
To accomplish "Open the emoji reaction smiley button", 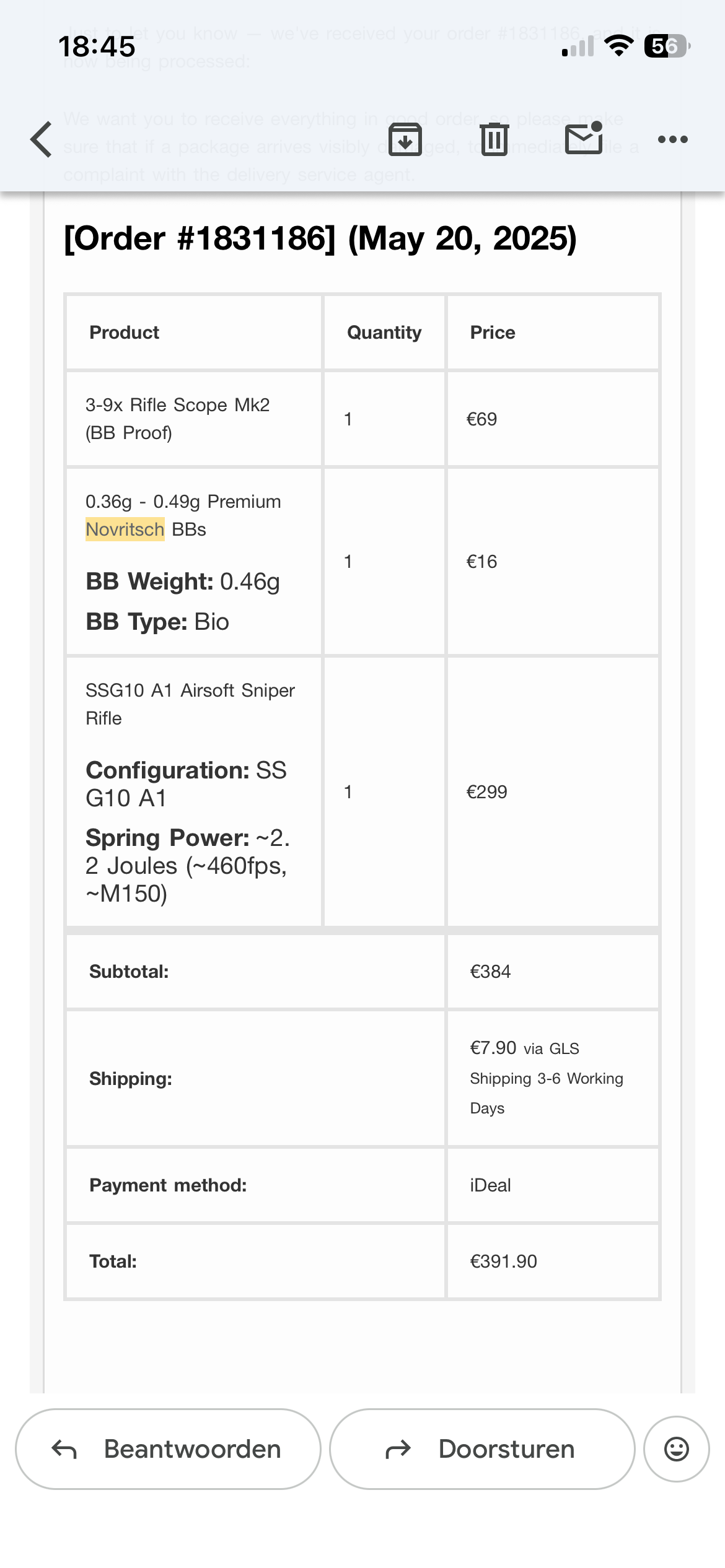I will (x=677, y=1449).
